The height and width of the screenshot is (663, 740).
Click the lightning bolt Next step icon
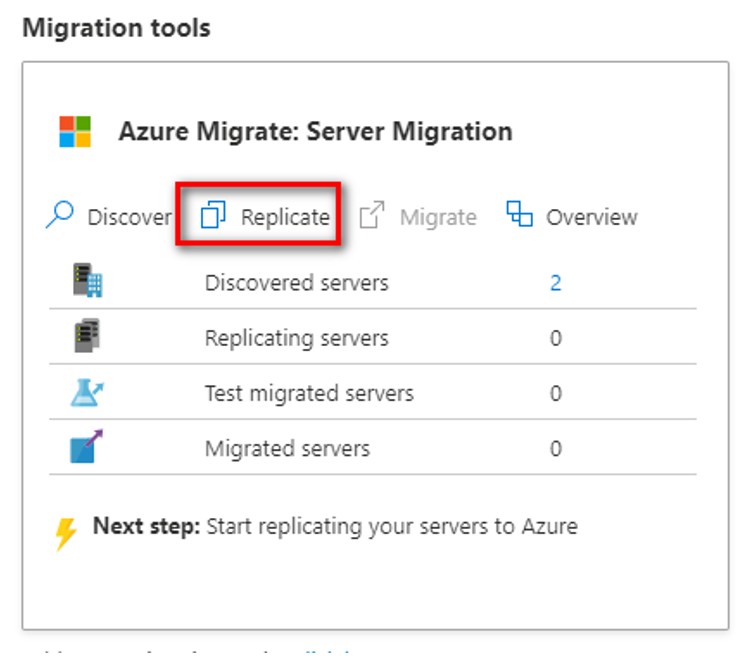click(x=66, y=534)
